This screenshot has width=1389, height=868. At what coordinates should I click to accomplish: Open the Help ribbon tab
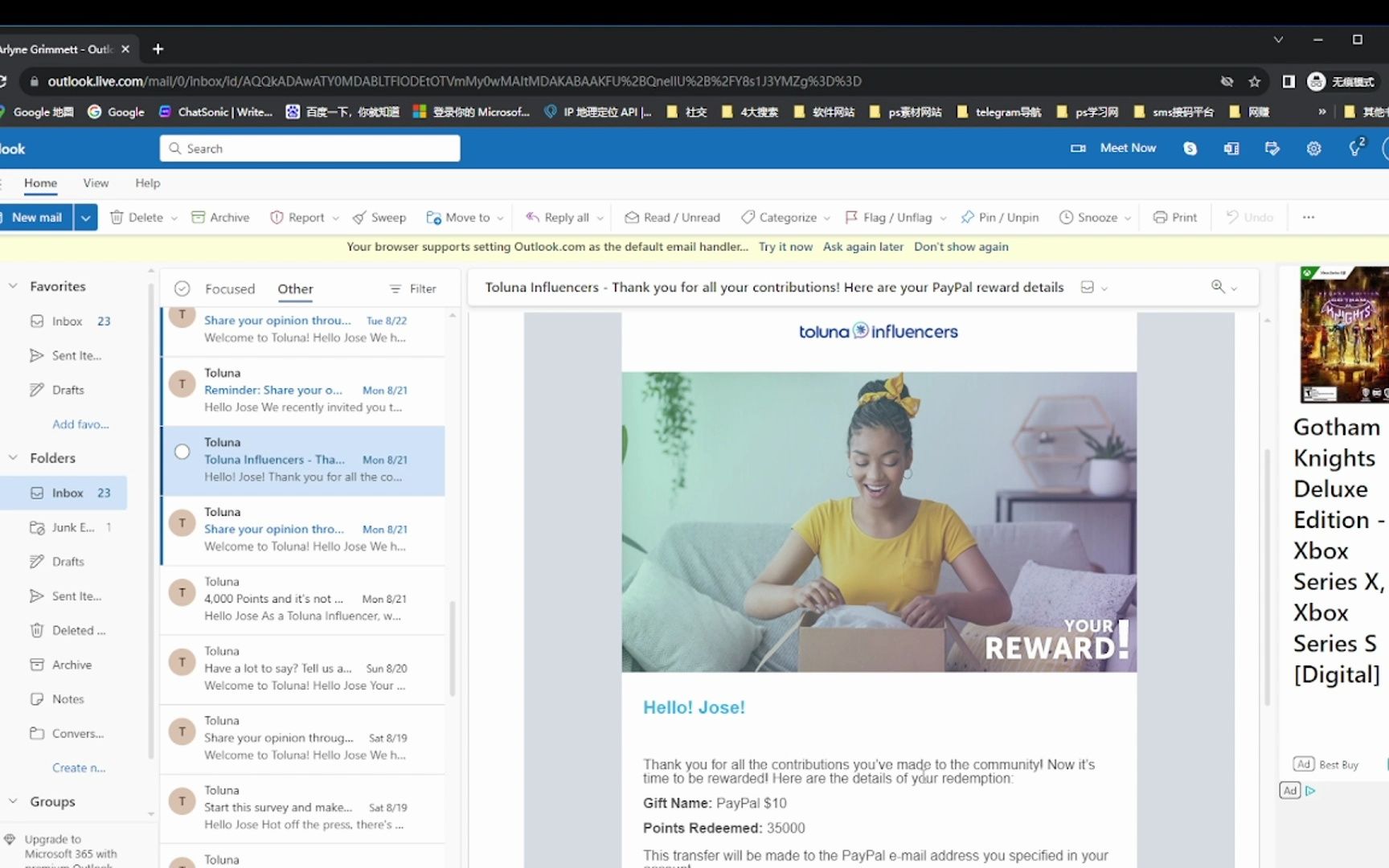148,183
